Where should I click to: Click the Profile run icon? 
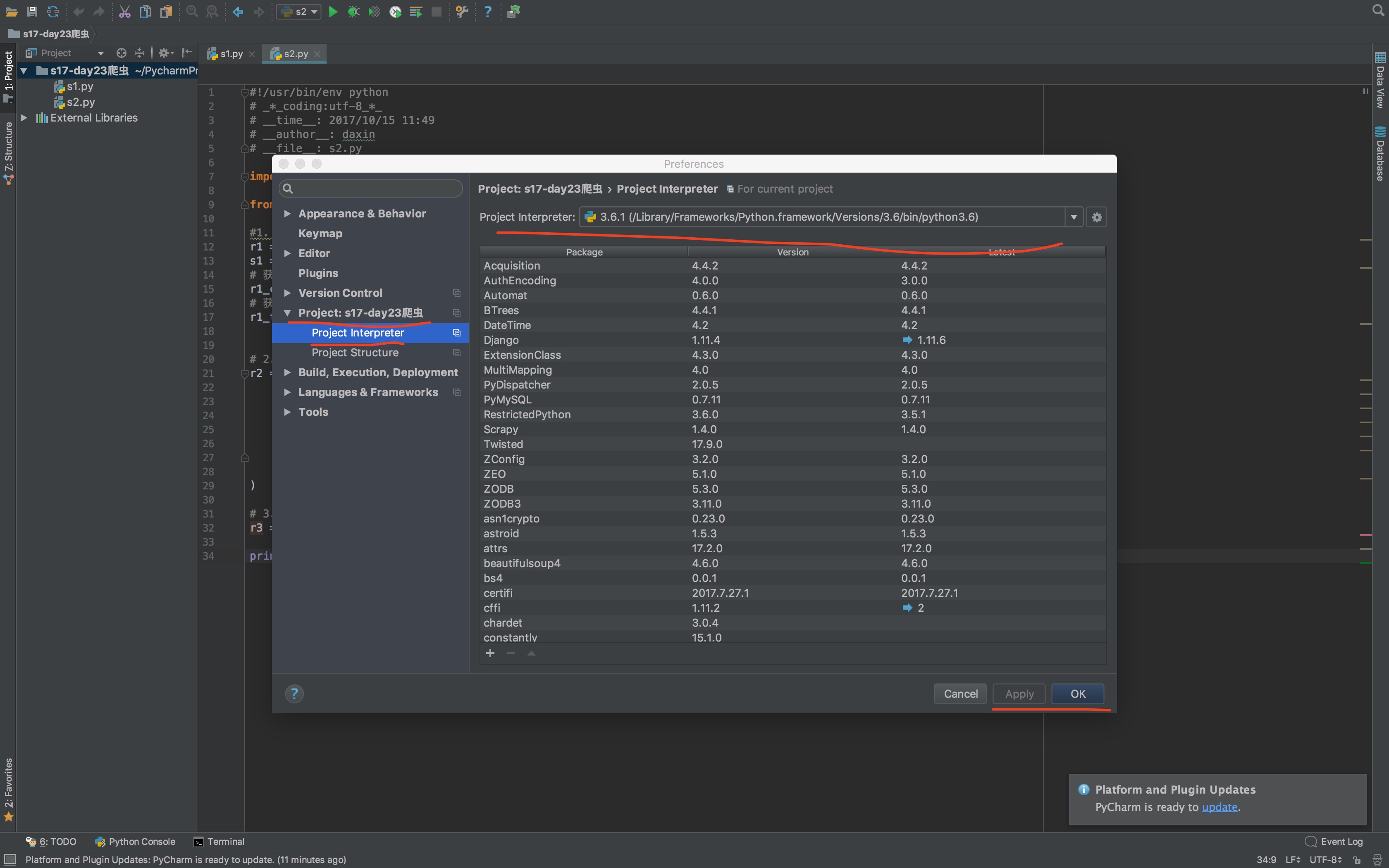click(396, 12)
